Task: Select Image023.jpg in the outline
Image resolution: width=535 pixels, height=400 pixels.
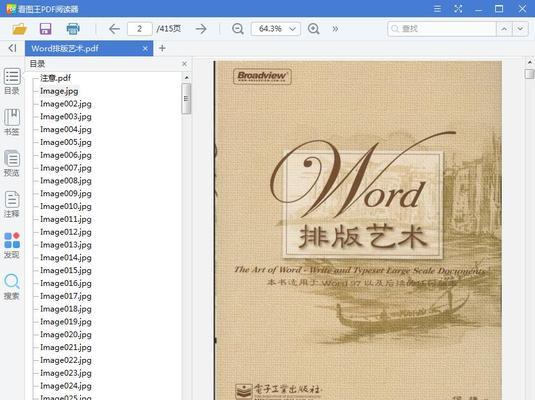Action: [66, 373]
